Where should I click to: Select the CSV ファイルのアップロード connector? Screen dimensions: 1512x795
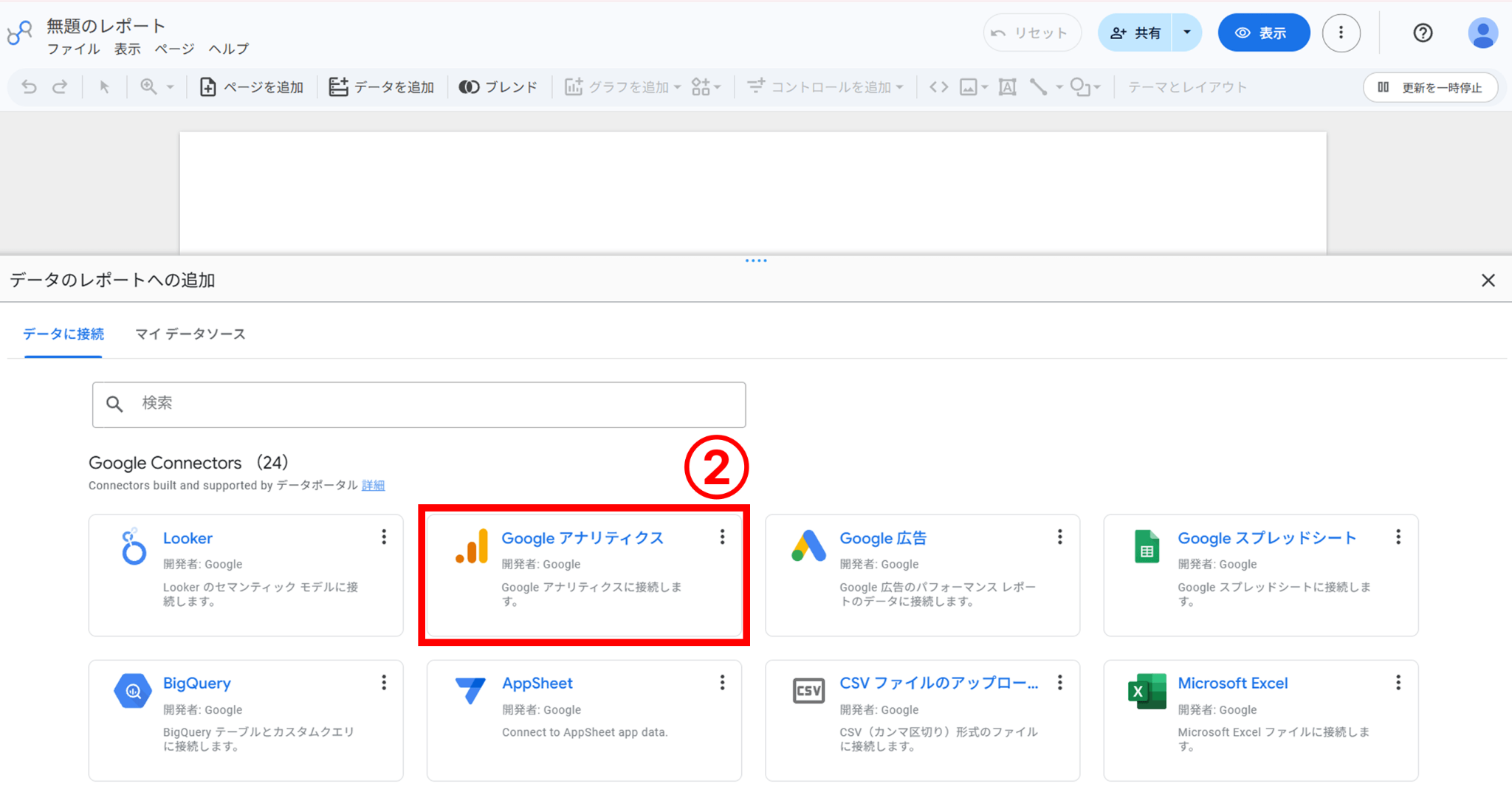923,720
